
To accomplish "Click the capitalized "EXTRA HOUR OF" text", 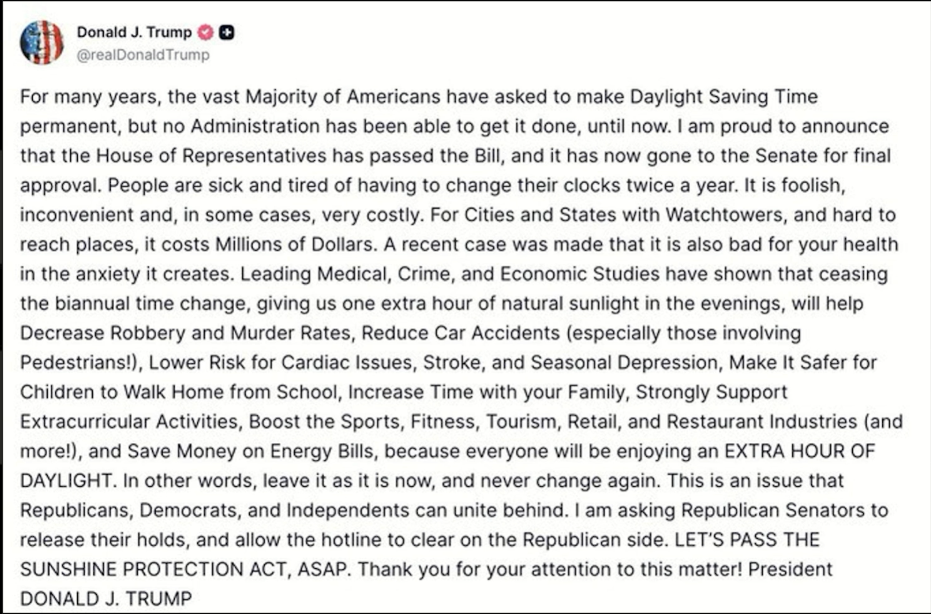I will tap(800, 451).
